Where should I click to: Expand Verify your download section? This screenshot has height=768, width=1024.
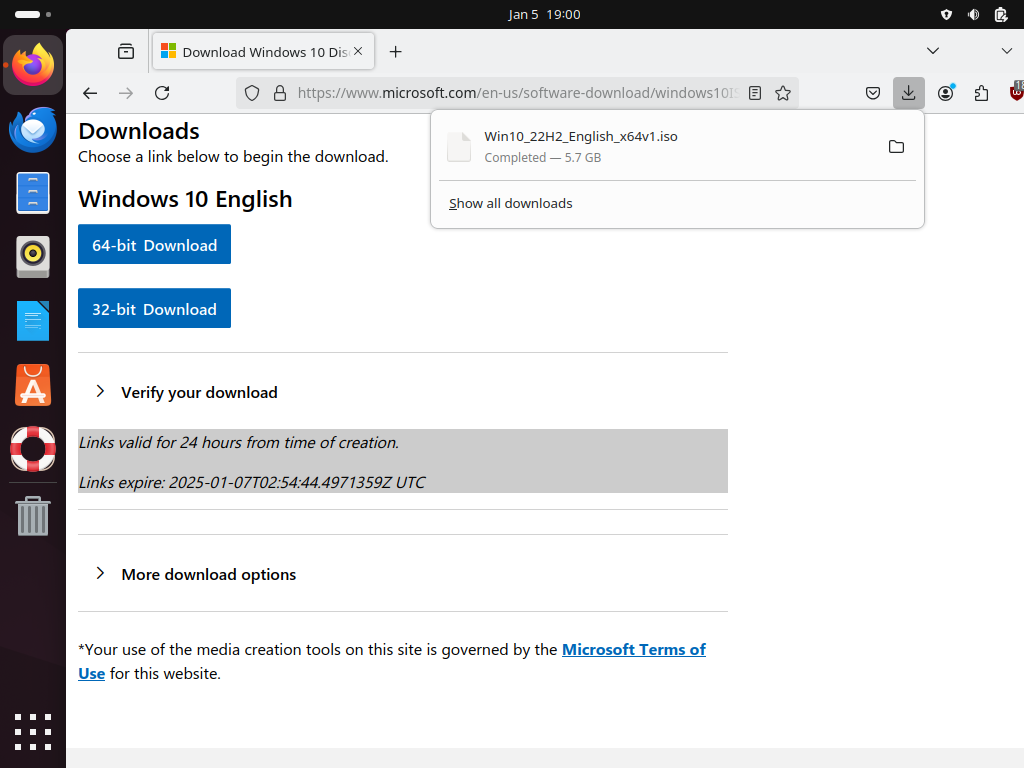[199, 392]
